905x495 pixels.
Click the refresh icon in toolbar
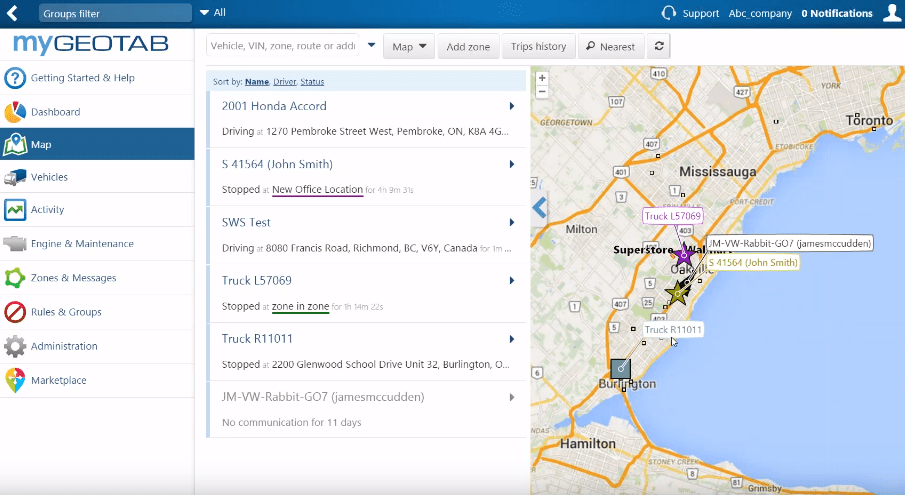click(658, 46)
